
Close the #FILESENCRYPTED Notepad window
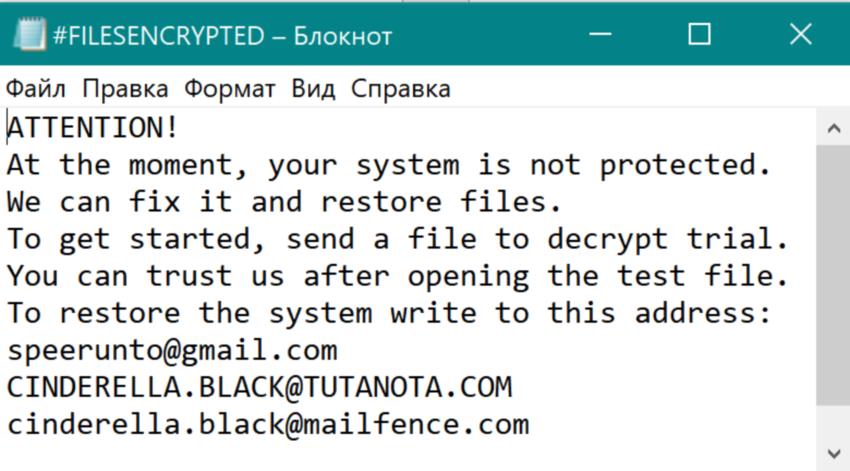800,35
